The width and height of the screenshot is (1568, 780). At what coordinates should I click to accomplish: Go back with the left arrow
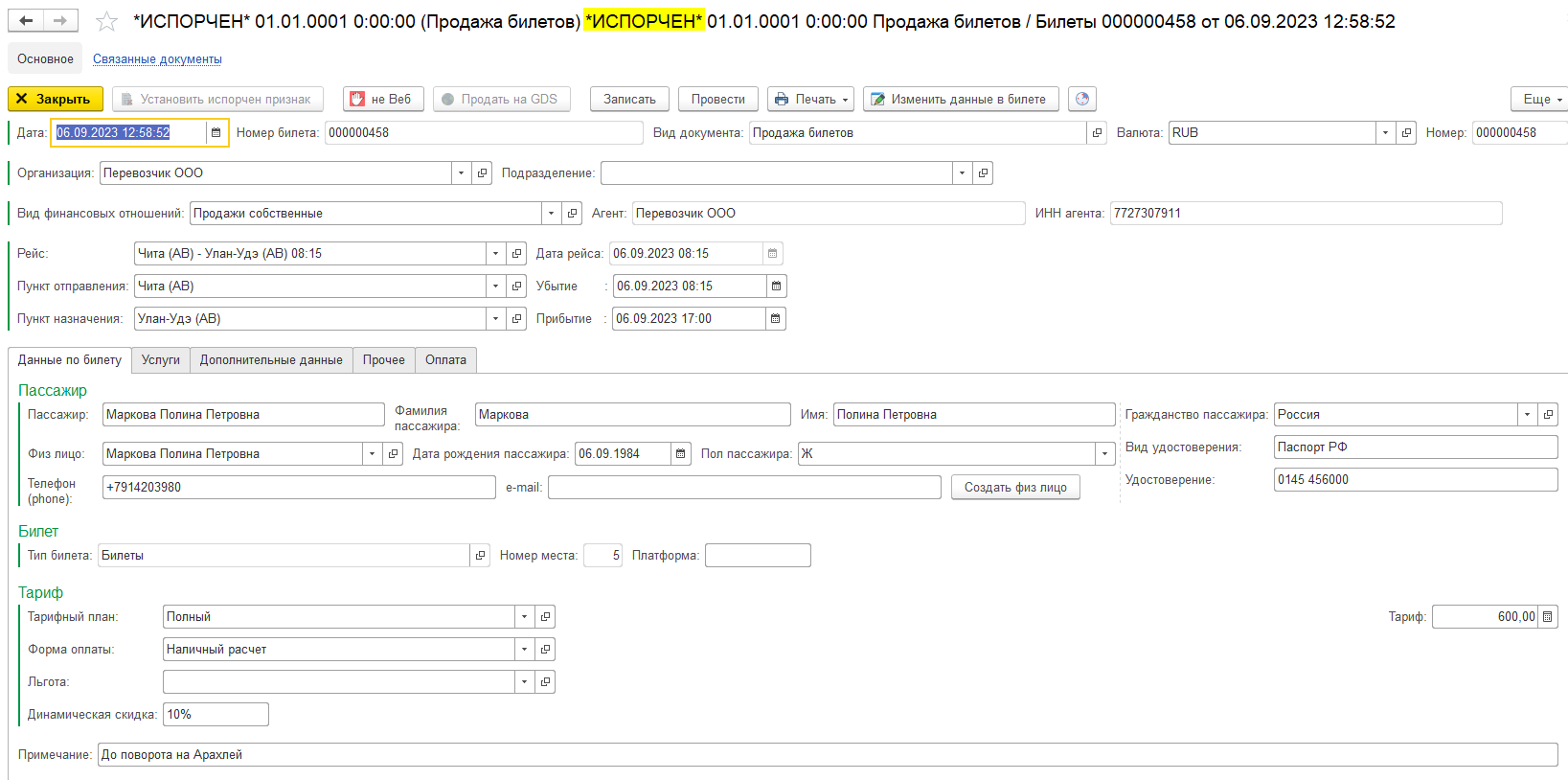[x=26, y=21]
